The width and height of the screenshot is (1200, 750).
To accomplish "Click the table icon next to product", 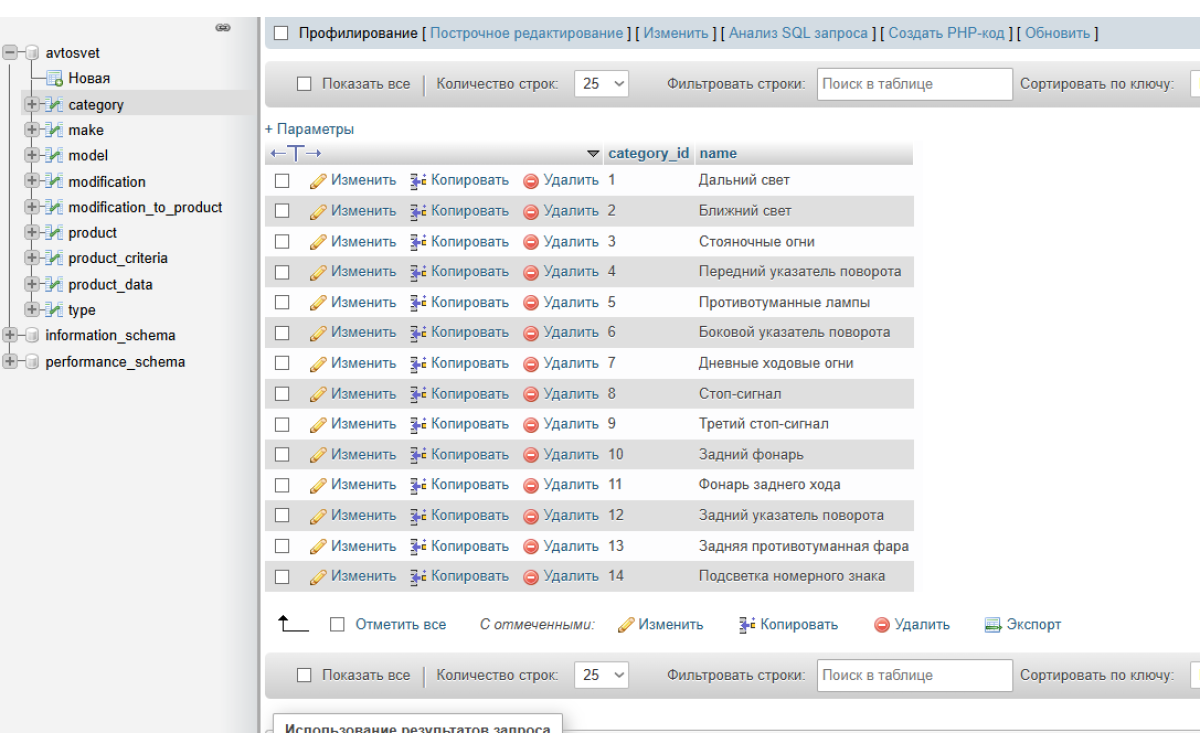I will point(56,233).
